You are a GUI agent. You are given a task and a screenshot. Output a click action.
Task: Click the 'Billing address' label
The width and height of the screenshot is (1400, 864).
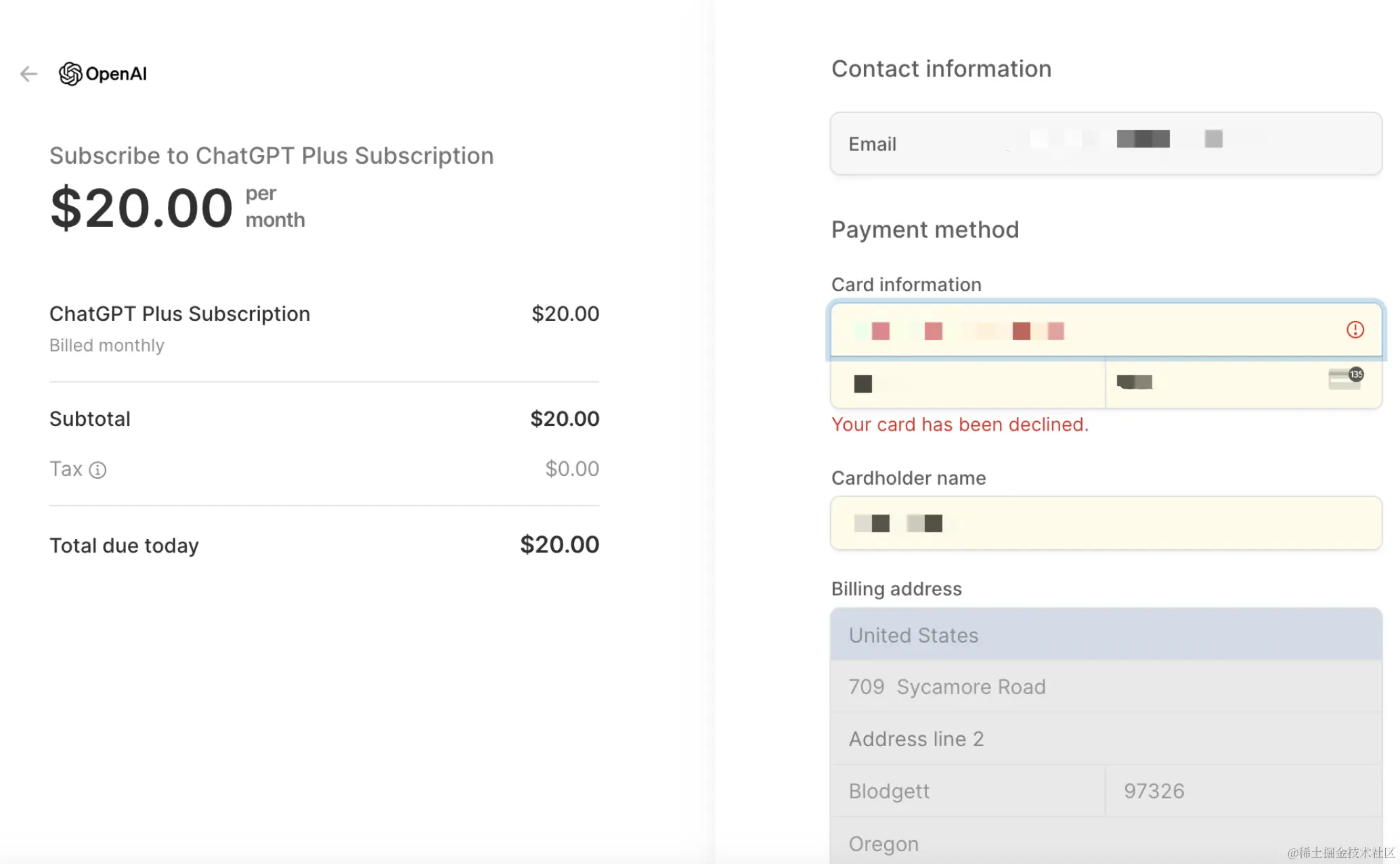[896, 588]
